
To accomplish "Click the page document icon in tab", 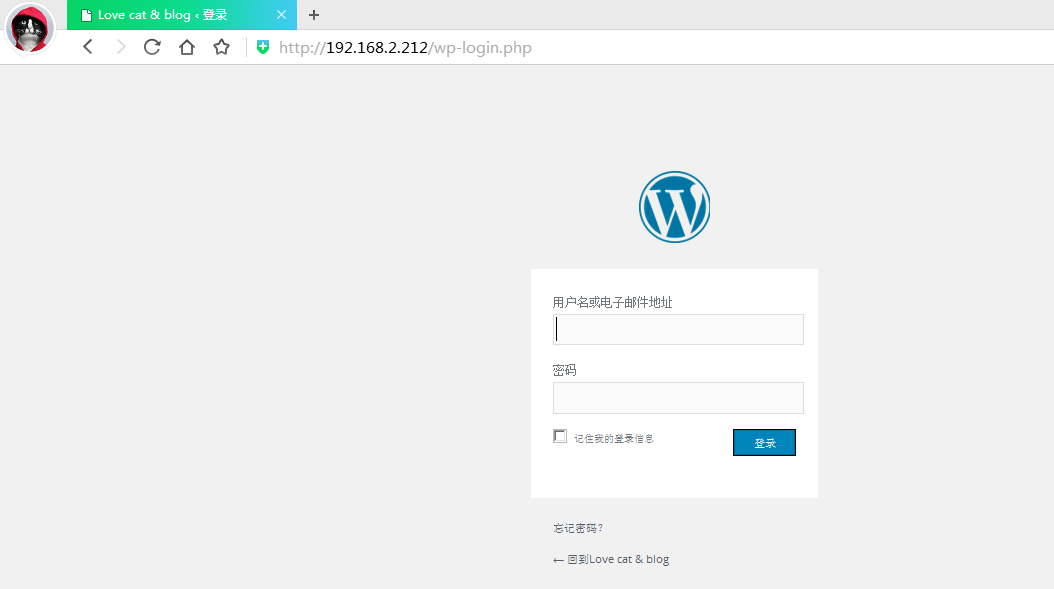I will 86,15.
